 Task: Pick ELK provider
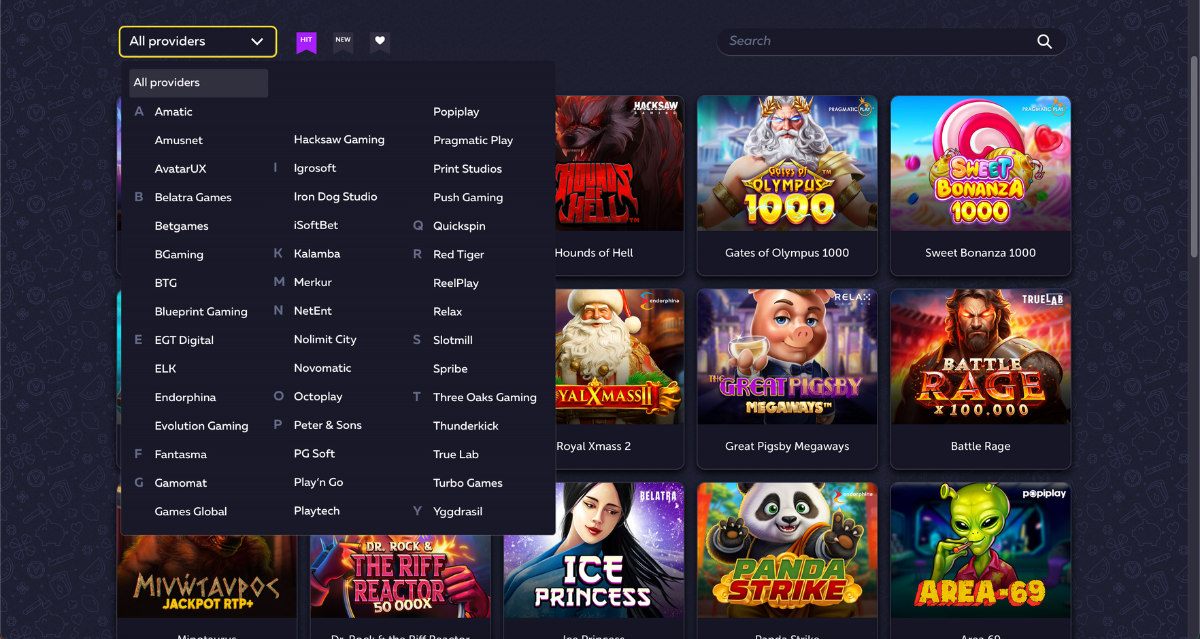[x=166, y=369]
